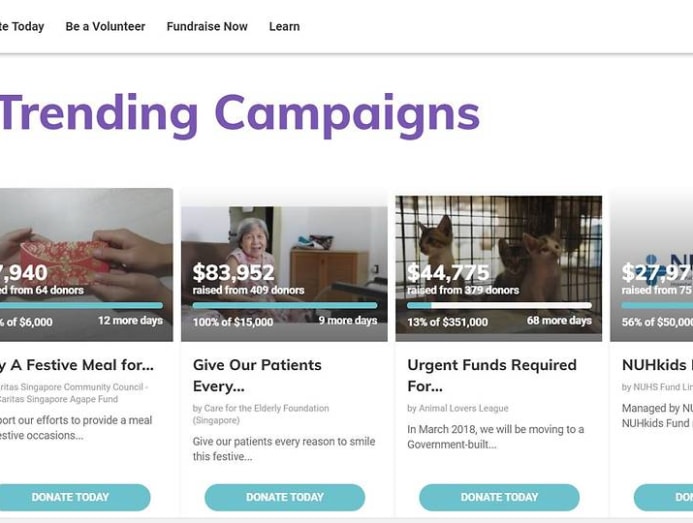This screenshot has height=523, width=693.
Task: Open the Festive Meal campaign title
Action: (77, 365)
